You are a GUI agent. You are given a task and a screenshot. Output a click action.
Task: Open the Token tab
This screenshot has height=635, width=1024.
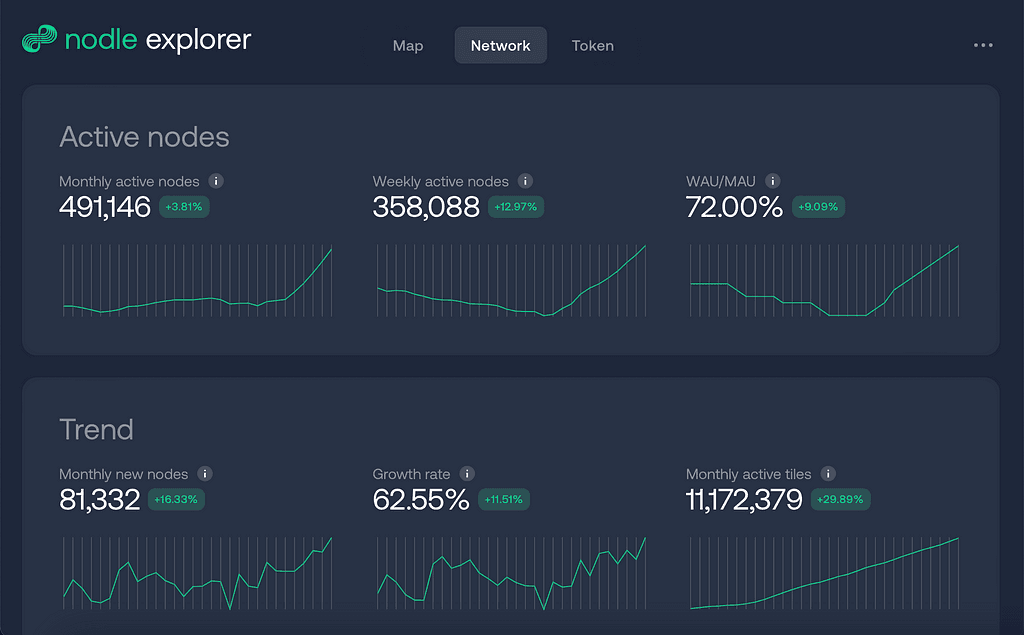[x=592, y=46]
